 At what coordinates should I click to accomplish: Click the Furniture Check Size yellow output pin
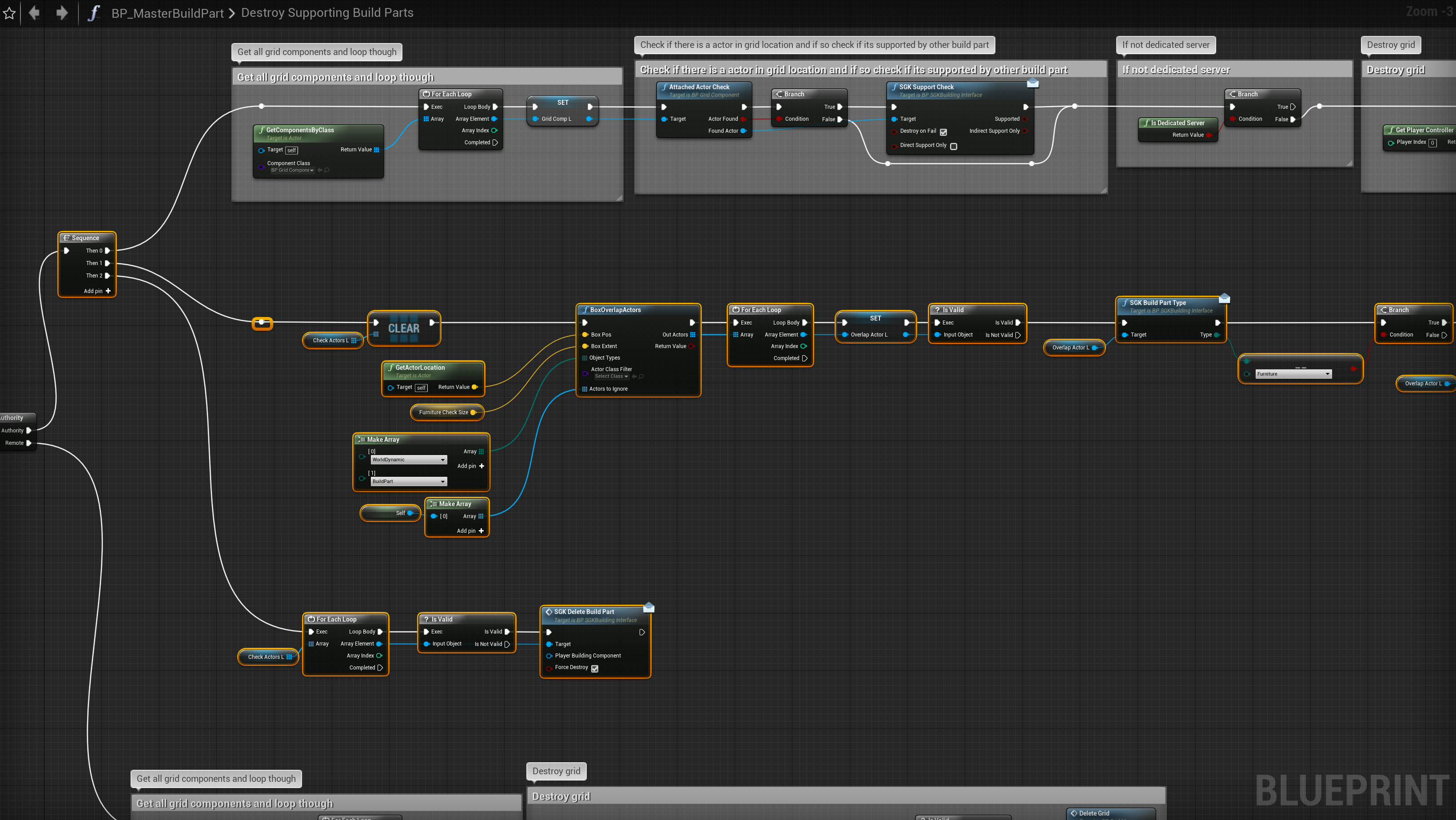[x=473, y=412]
